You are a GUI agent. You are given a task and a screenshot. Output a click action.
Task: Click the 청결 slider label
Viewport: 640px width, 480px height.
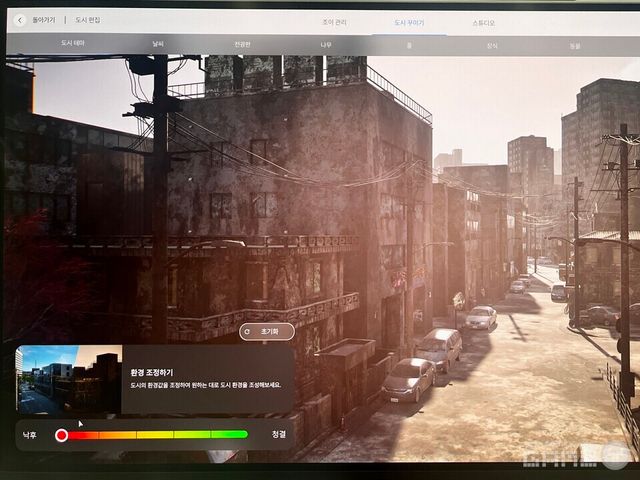click(x=278, y=435)
